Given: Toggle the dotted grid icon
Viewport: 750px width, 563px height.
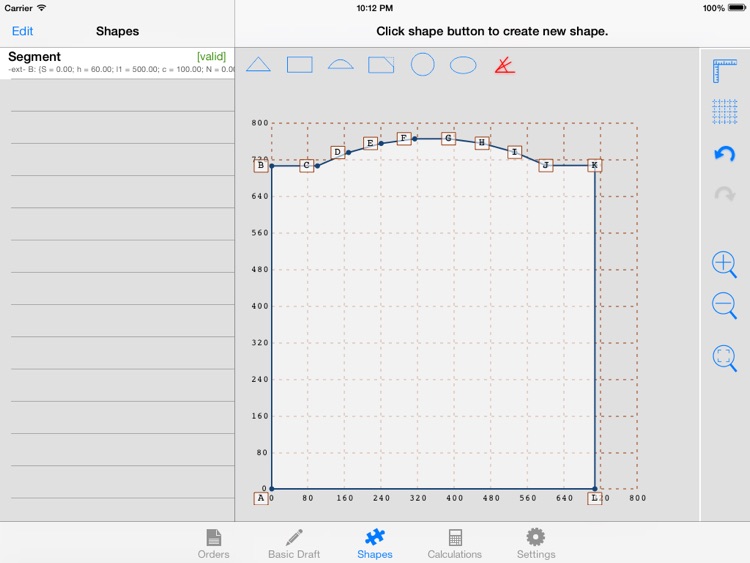Looking at the screenshot, I should click(x=725, y=111).
